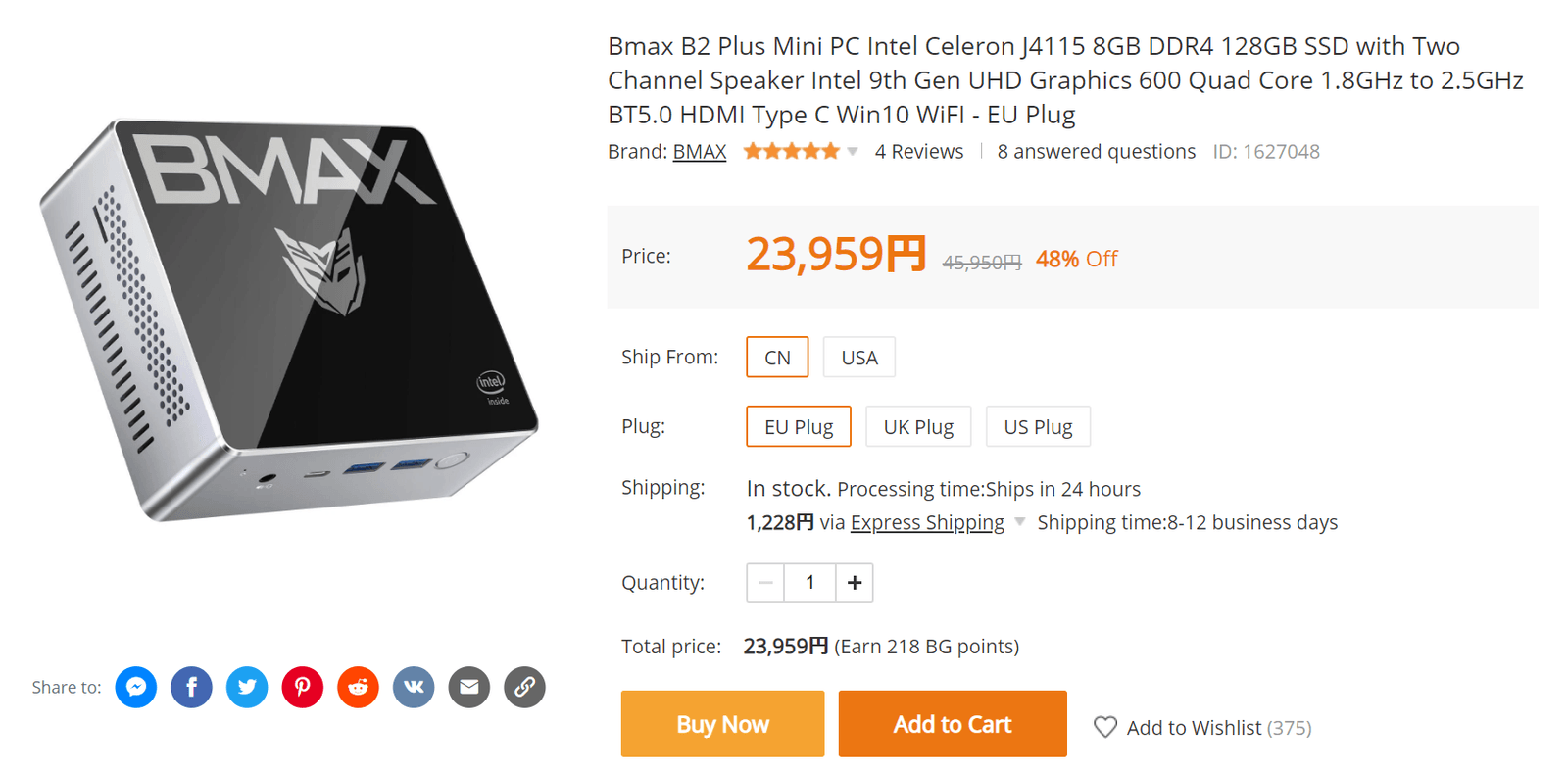Choose the US Plug option
1568x772 pixels.
click(1038, 427)
